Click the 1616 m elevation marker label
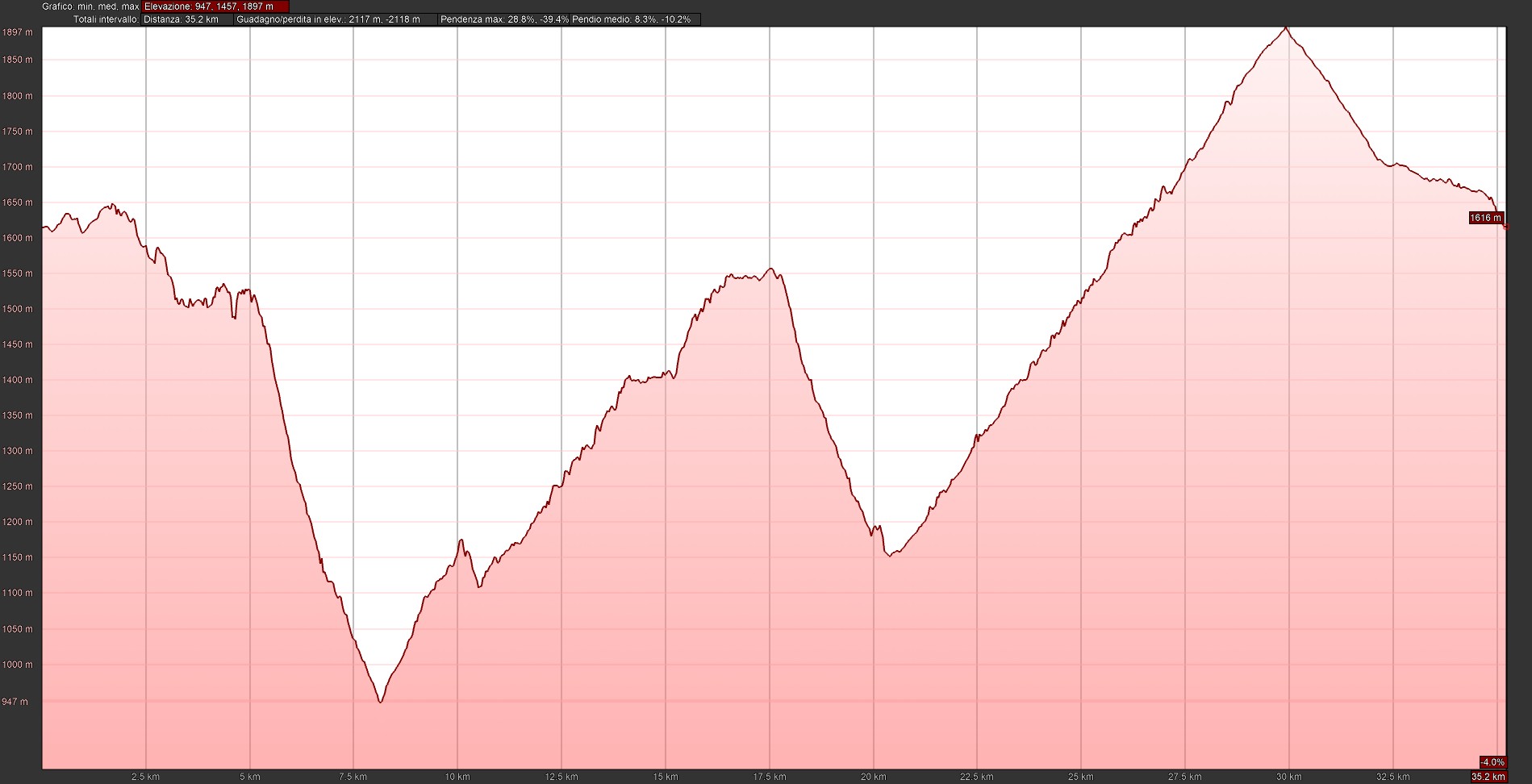The height and width of the screenshot is (784, 1532). point(1485,218)
